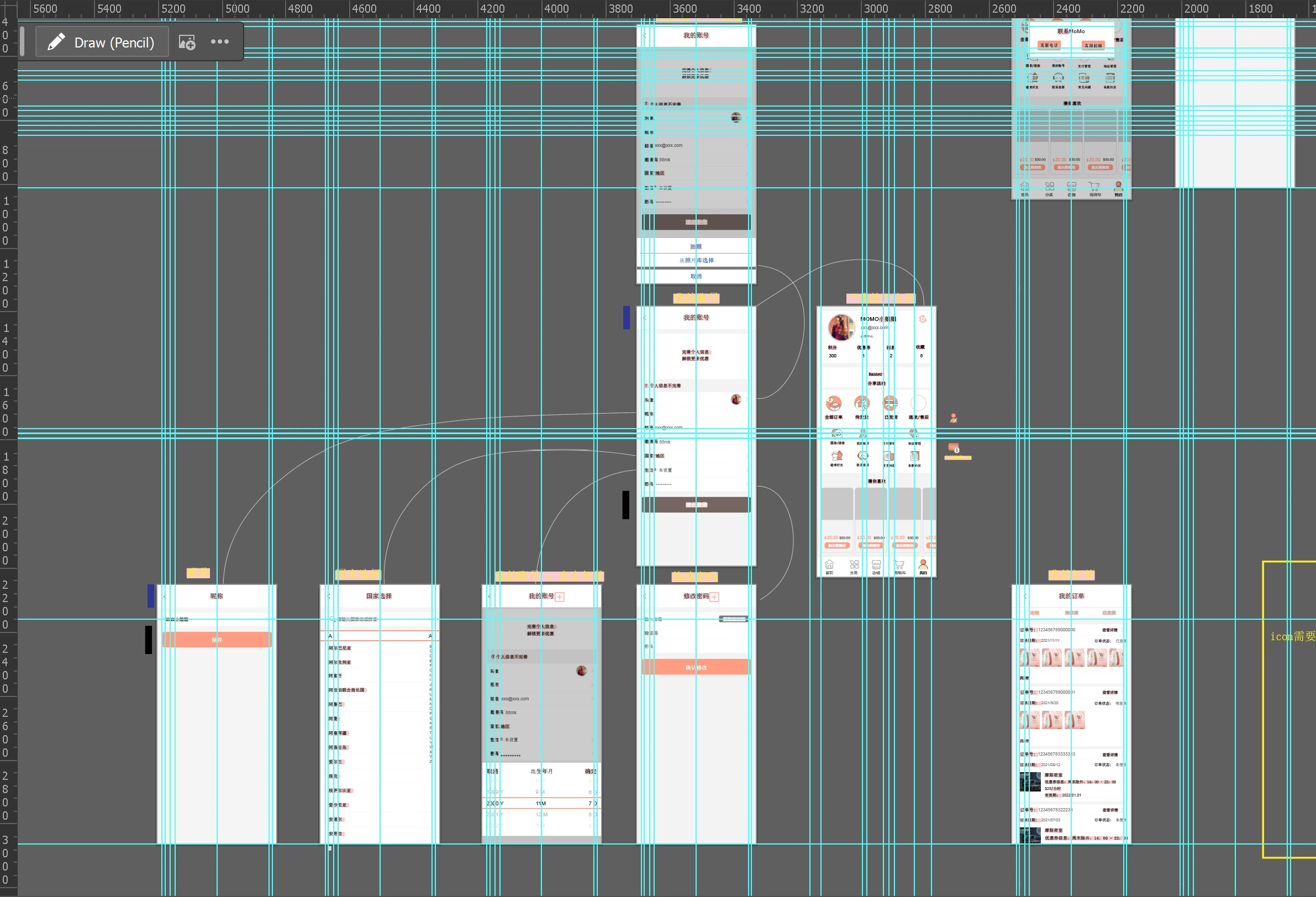Image resolution: width=1316 pixels, height=897 pixels.
Task: Click the 客服邮箱 button on 联系MoMo dialog
Action: click(1093, 45)
